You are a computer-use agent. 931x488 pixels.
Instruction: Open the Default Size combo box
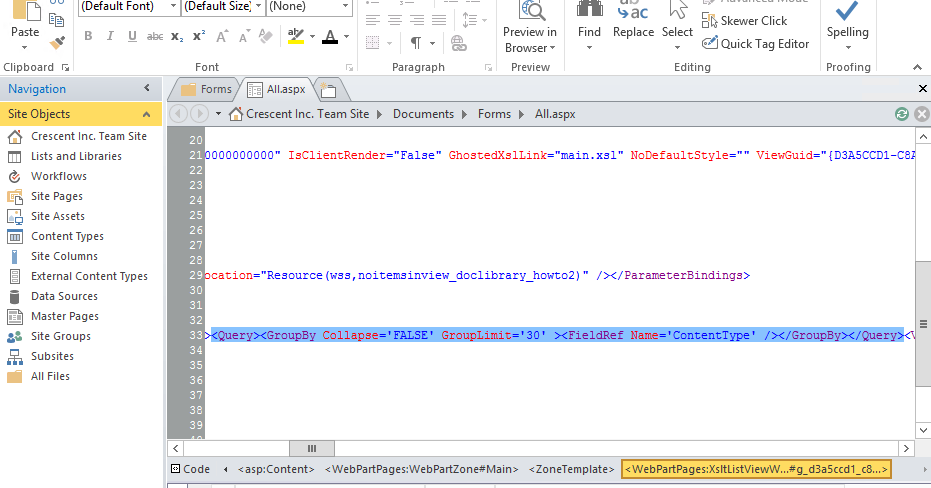[x=223, y=7]
